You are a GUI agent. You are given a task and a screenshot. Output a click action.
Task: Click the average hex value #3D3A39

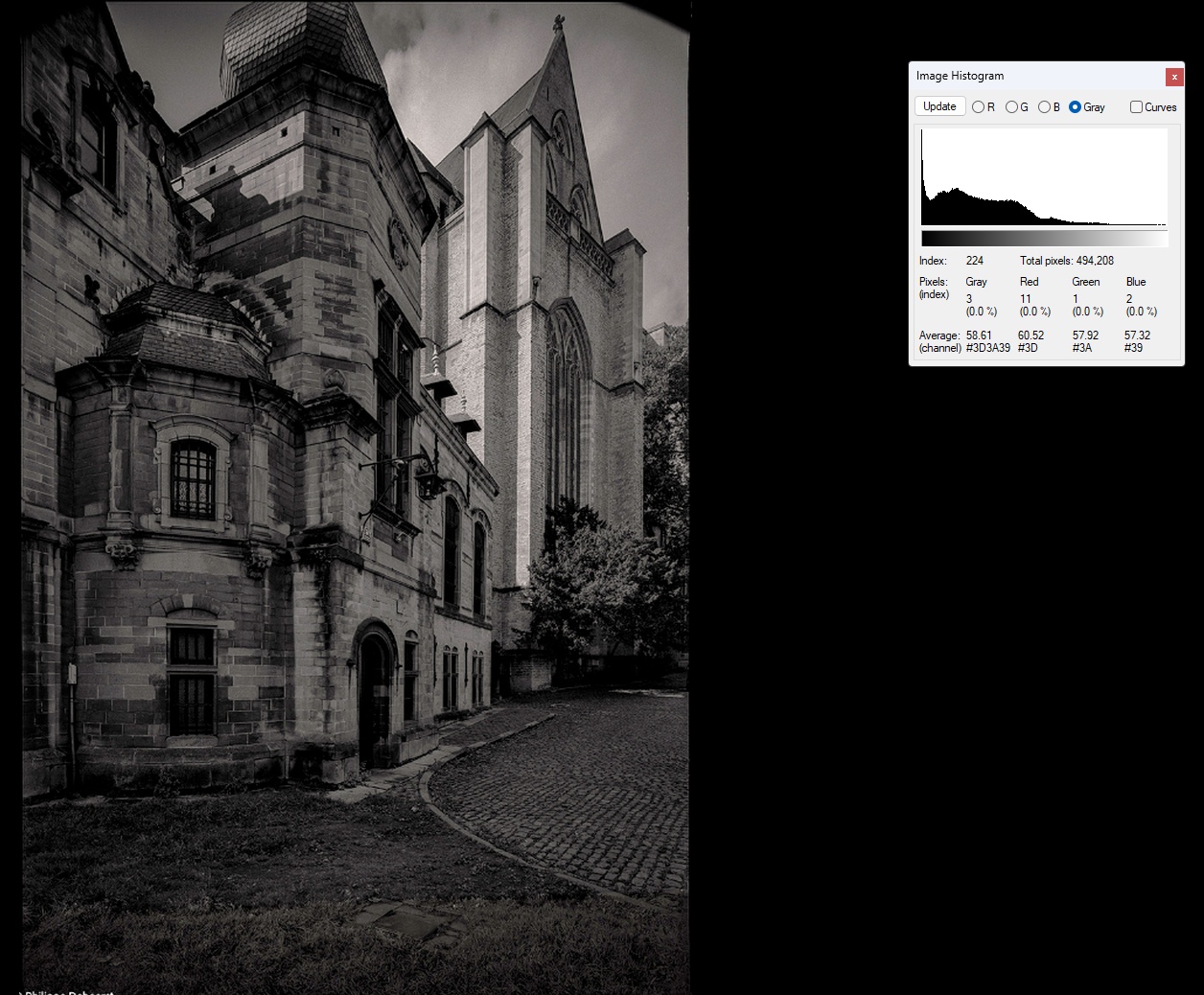pos(987,348)
